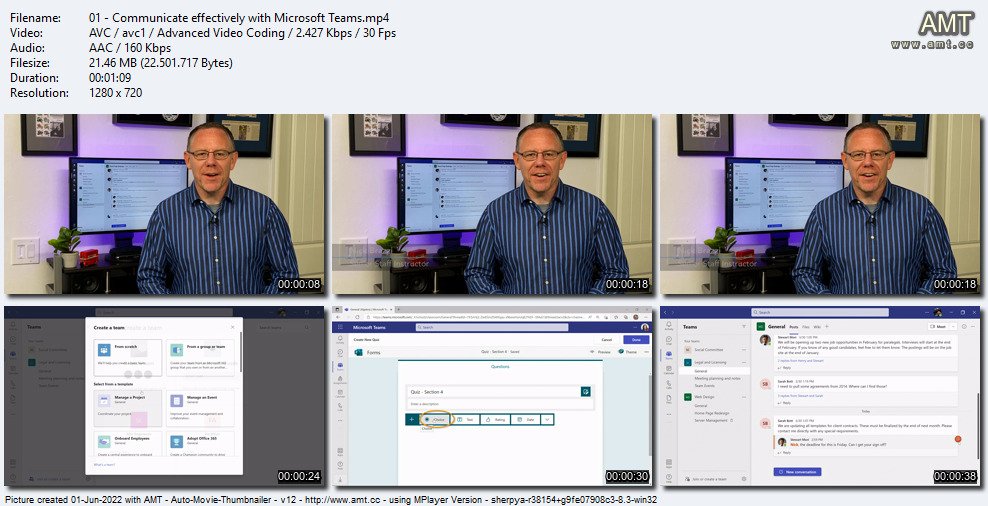The height and width of the screenshot is (506, 988).
Task: Choose the Rating question type
Action: 495,419
